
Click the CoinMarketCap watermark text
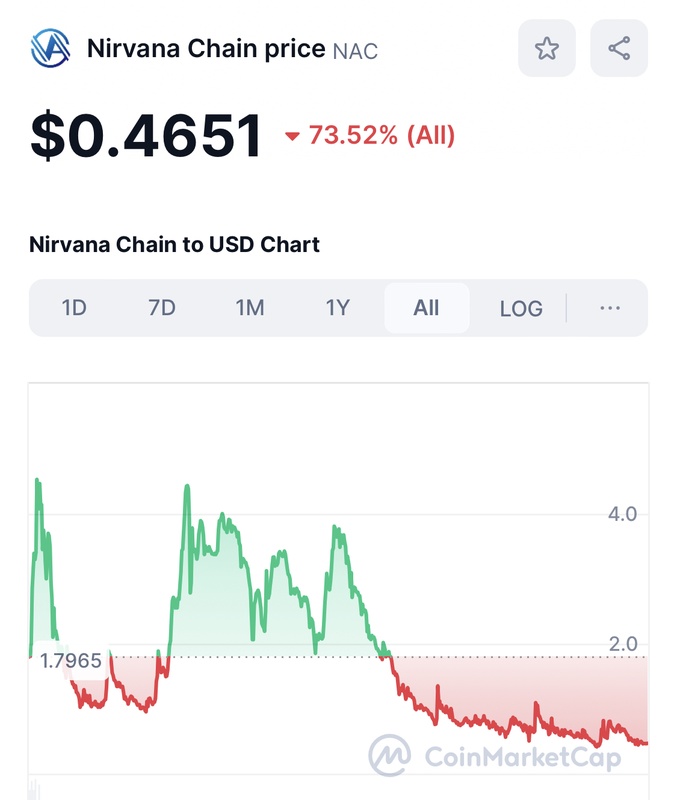[523, 757]
